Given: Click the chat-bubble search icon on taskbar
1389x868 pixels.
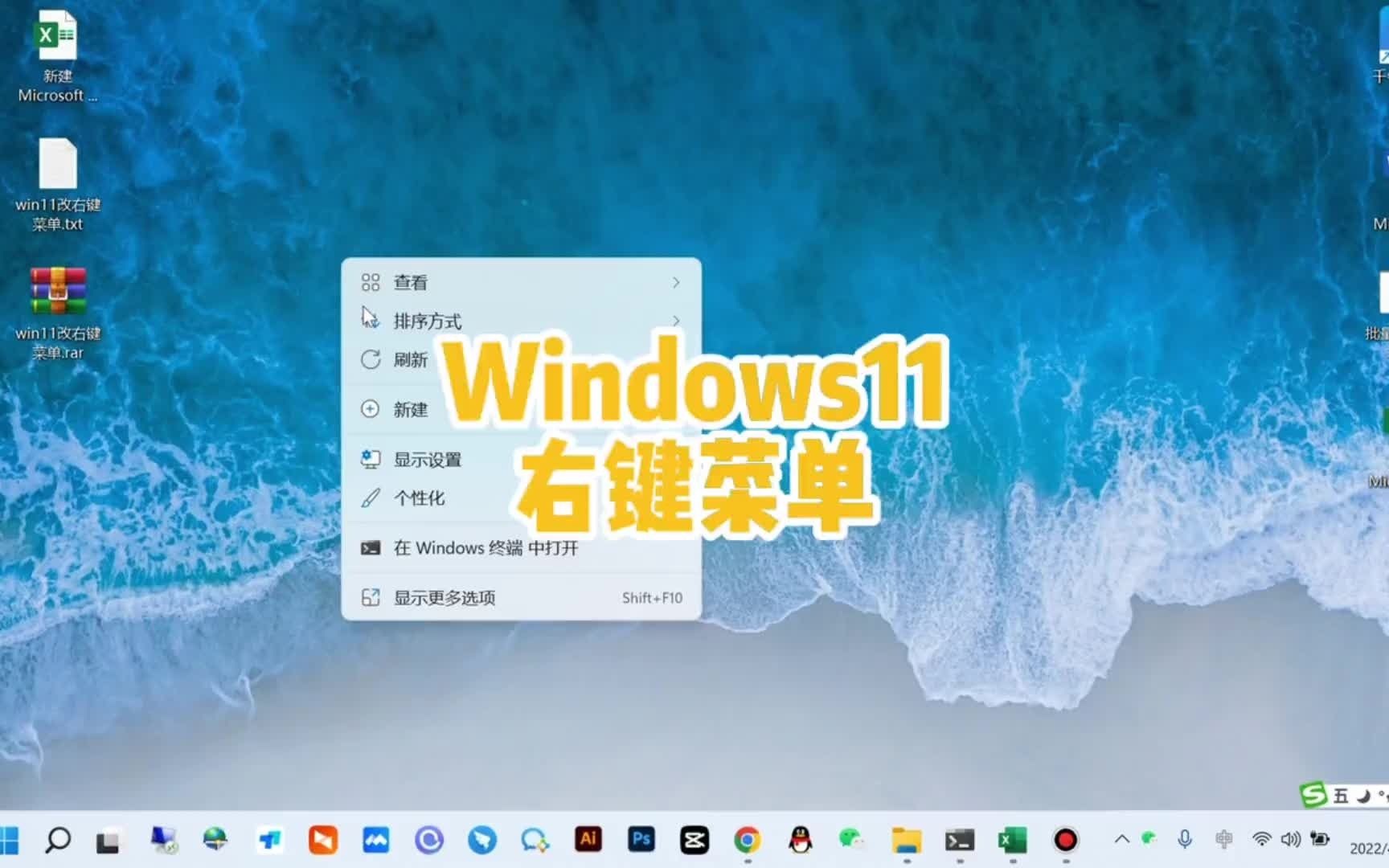Looking at the screenshot, I should tap(535, 841).
